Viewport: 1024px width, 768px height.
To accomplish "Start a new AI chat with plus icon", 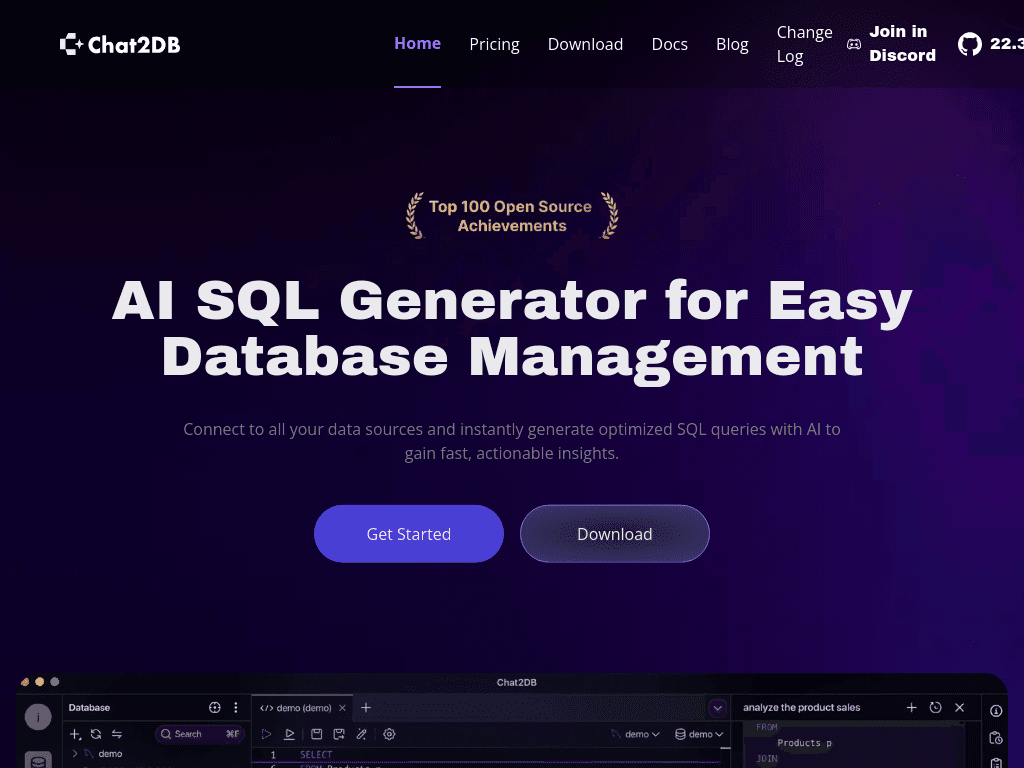I will (x=912, y=707).
